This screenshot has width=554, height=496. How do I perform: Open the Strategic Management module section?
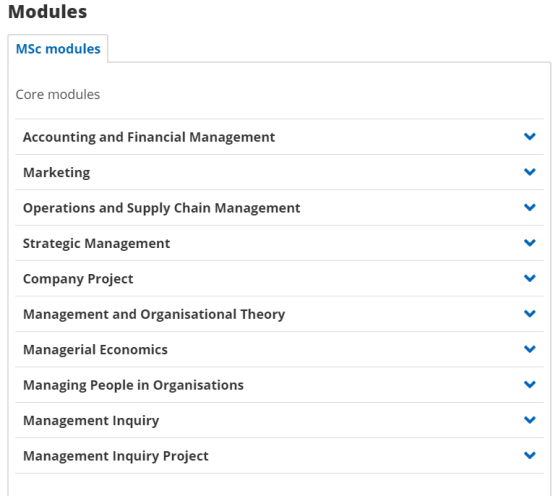pos(96,243)
